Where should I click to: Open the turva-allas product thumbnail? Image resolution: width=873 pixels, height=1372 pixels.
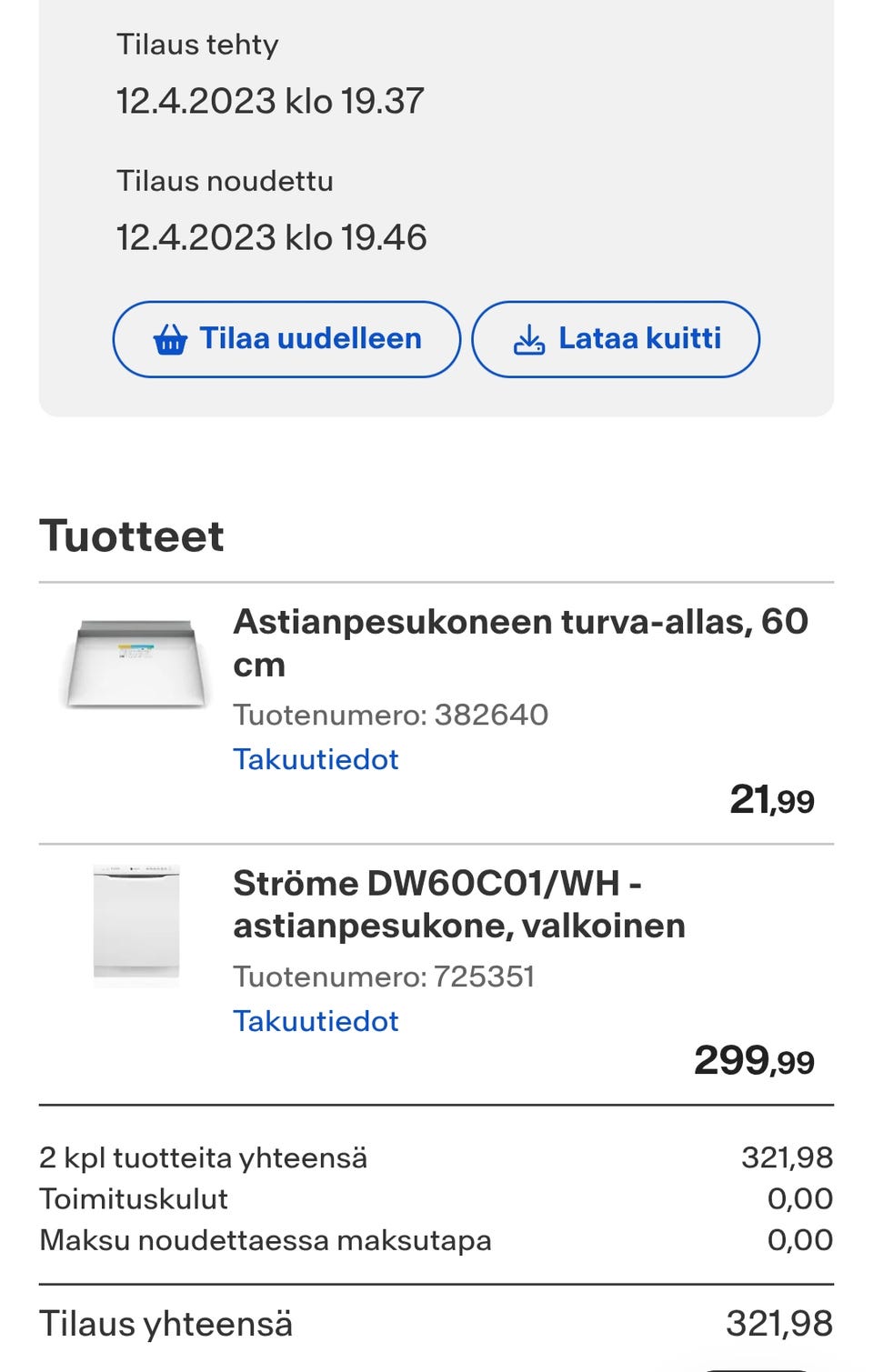point(136,665)
